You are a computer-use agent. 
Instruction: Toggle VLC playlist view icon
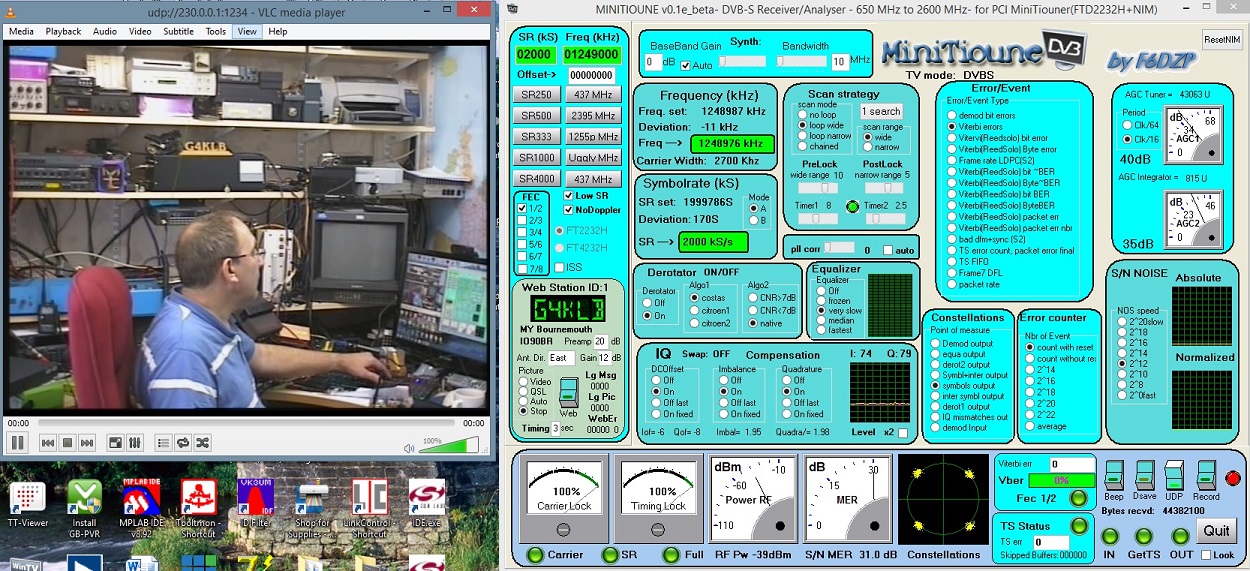point(163,442)
